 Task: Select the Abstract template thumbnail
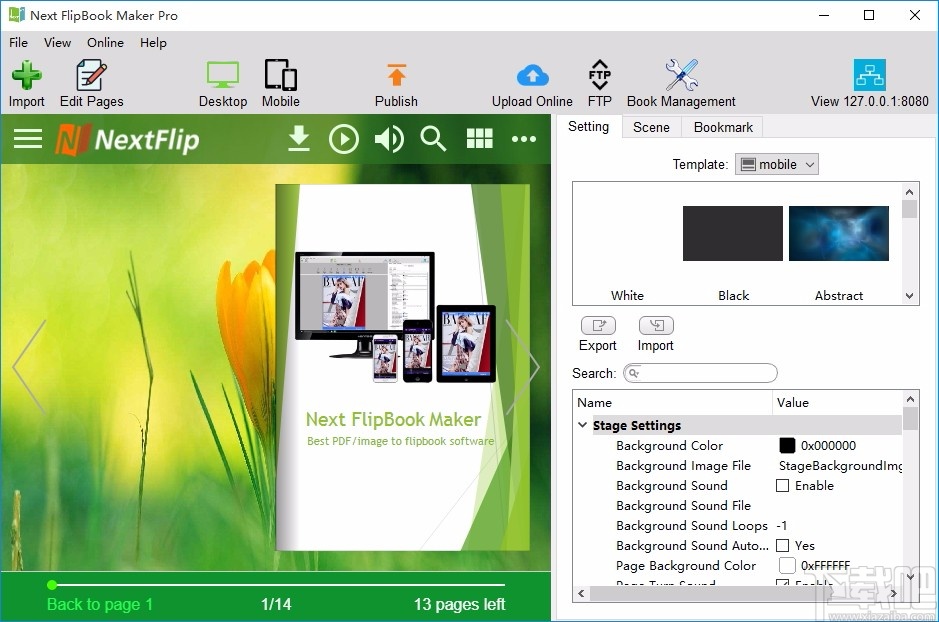click(x=838, y=233)
